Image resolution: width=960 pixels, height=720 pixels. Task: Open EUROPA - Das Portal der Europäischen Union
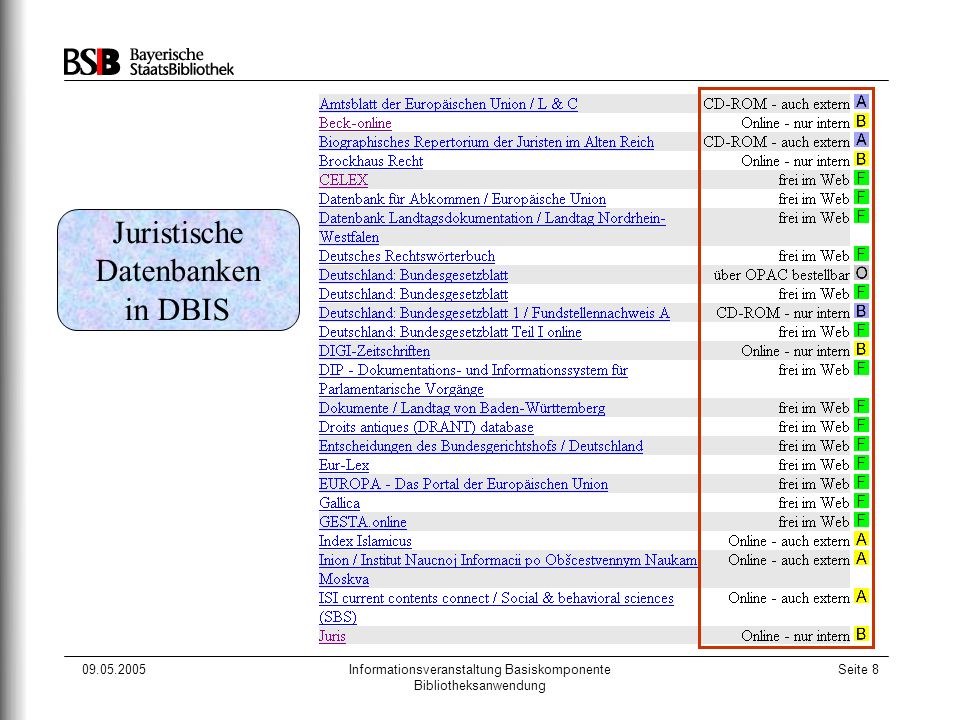[463, 484]
